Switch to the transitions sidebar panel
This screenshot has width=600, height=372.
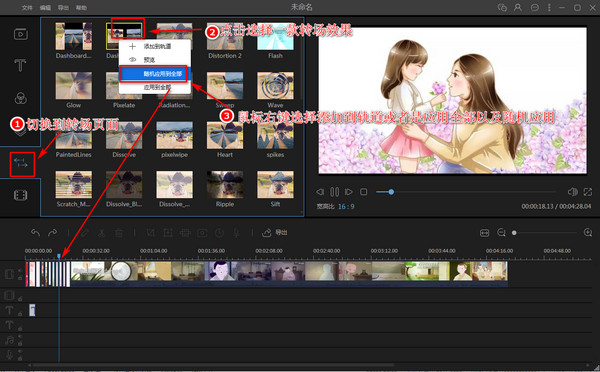pos(21,163)
